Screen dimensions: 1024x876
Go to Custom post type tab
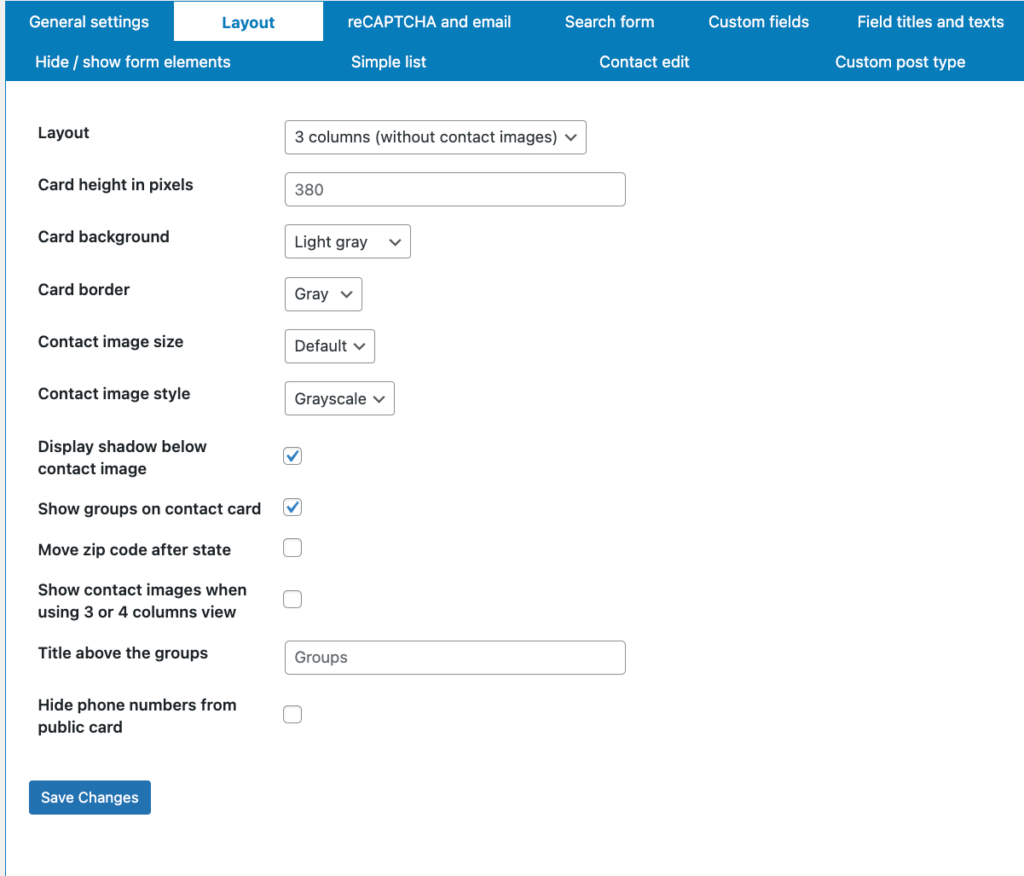point(900,62)
